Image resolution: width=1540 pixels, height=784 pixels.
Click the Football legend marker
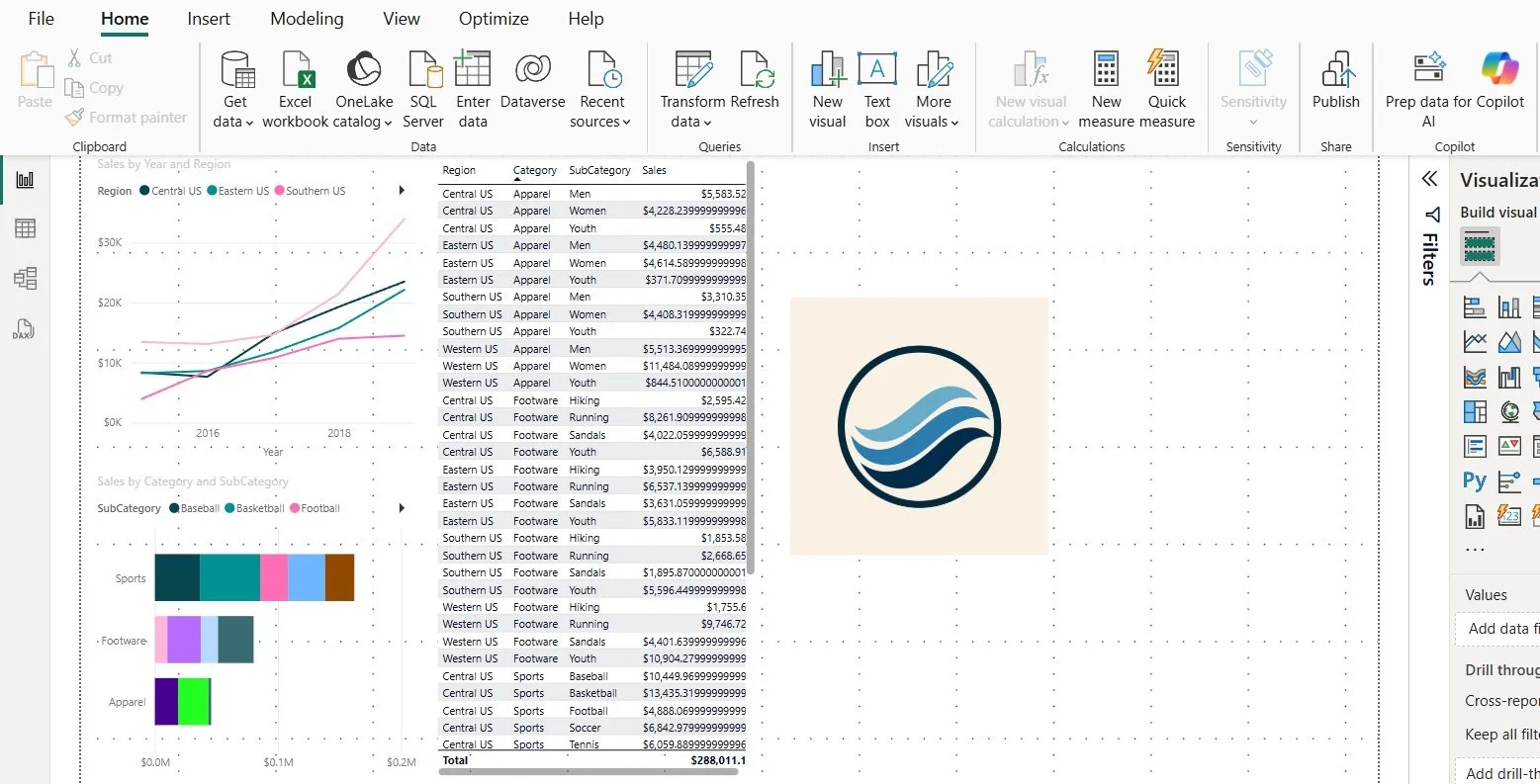tap(295, 508)
